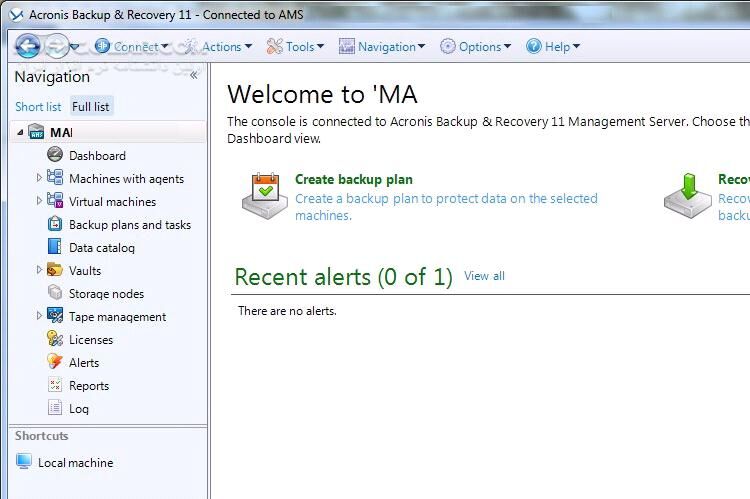Expand the Virtual machines tree node
Screen dimensions: 750x499
(x=40, y=201)
